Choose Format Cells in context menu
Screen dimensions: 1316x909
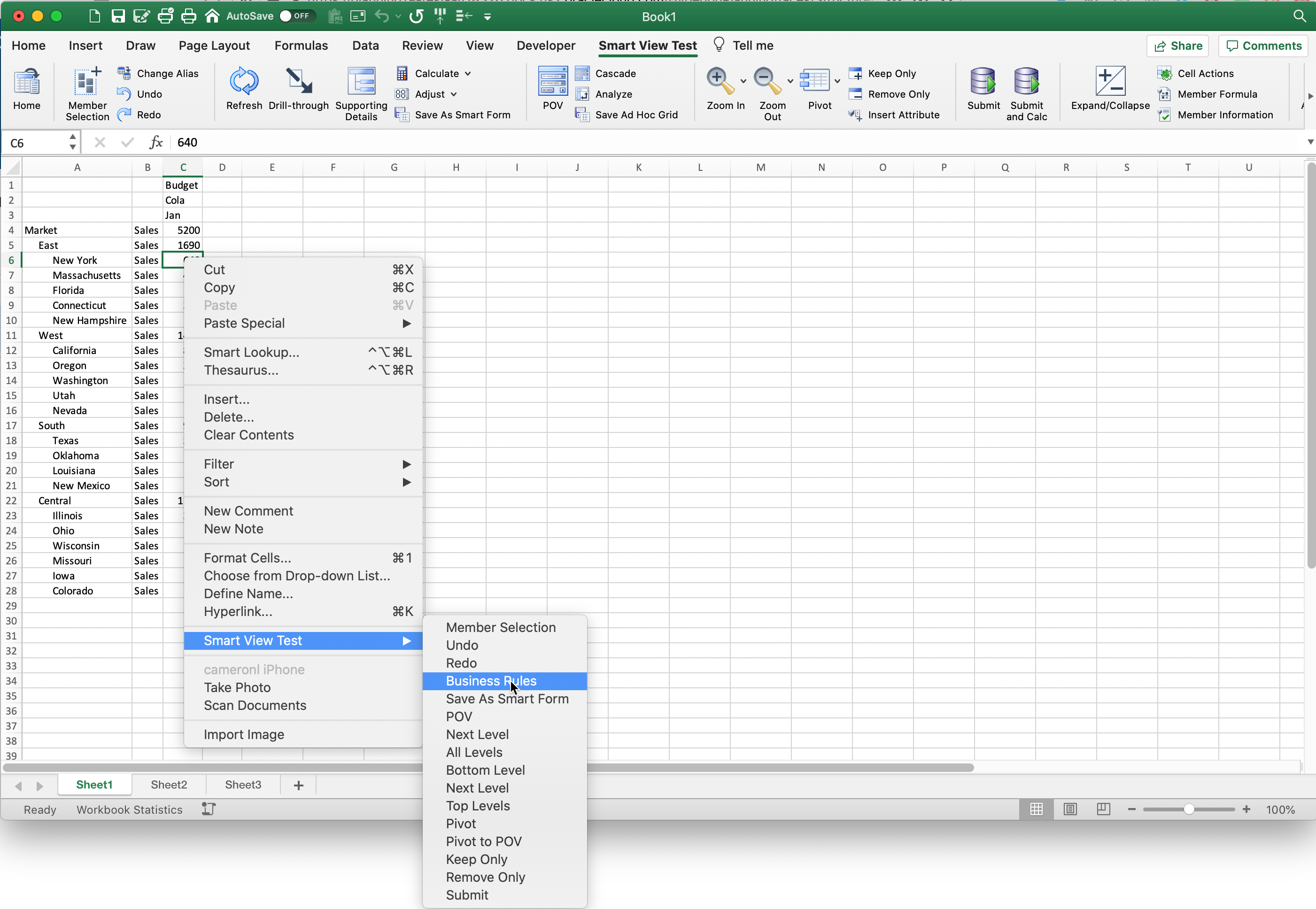(x=304, y=558)
